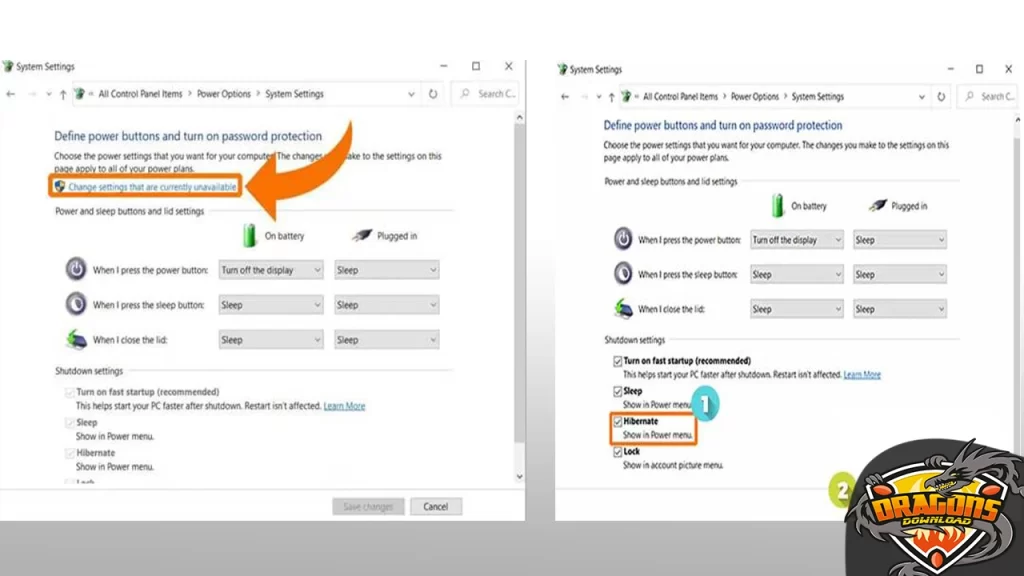Image resolution: width=1024 pixels, height=576 pixels.
Task: Select Power Options in the breadcrumb
Action: (223, 93)
